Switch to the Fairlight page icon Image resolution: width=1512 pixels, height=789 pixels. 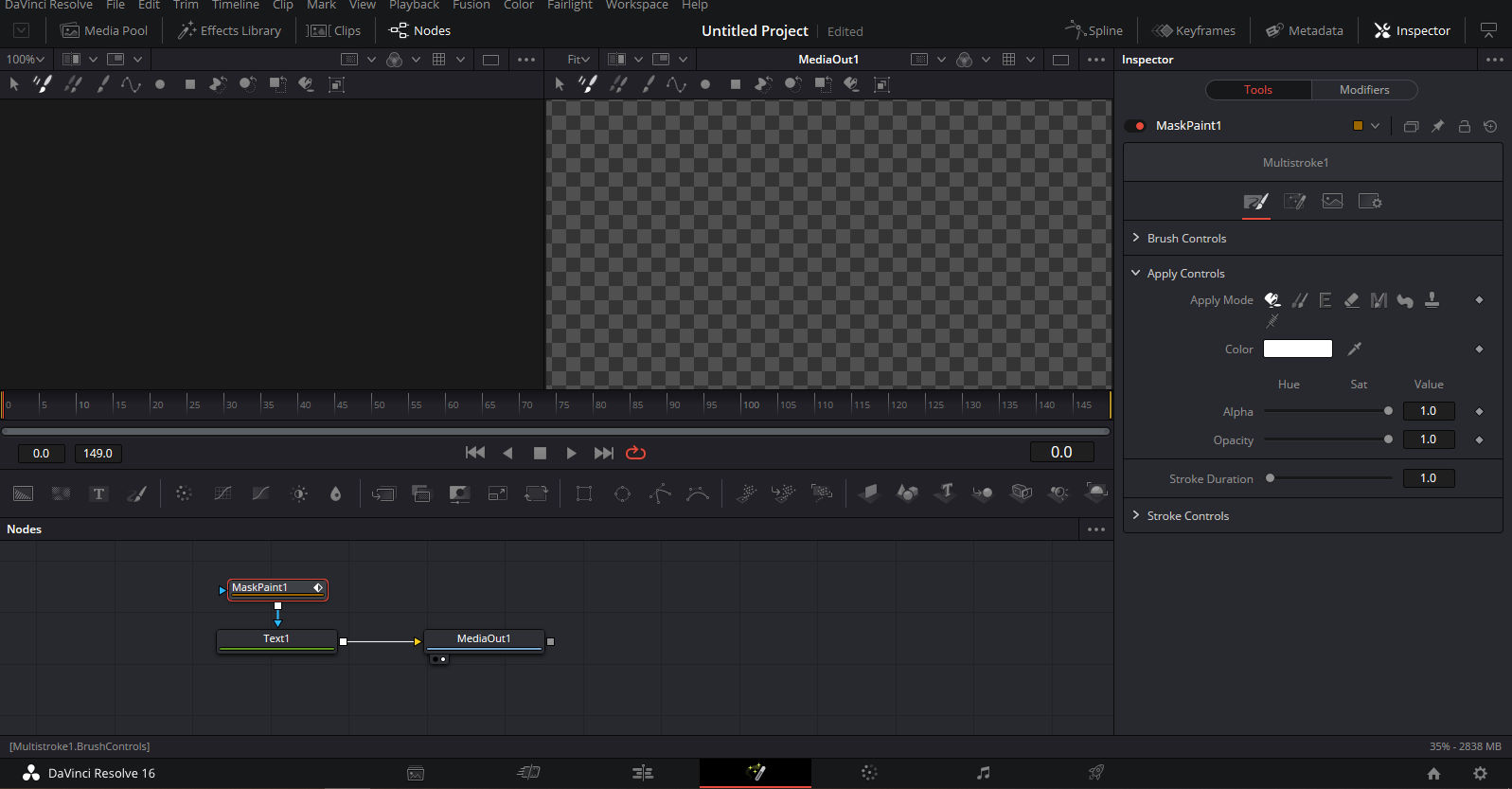pos(984,773)
